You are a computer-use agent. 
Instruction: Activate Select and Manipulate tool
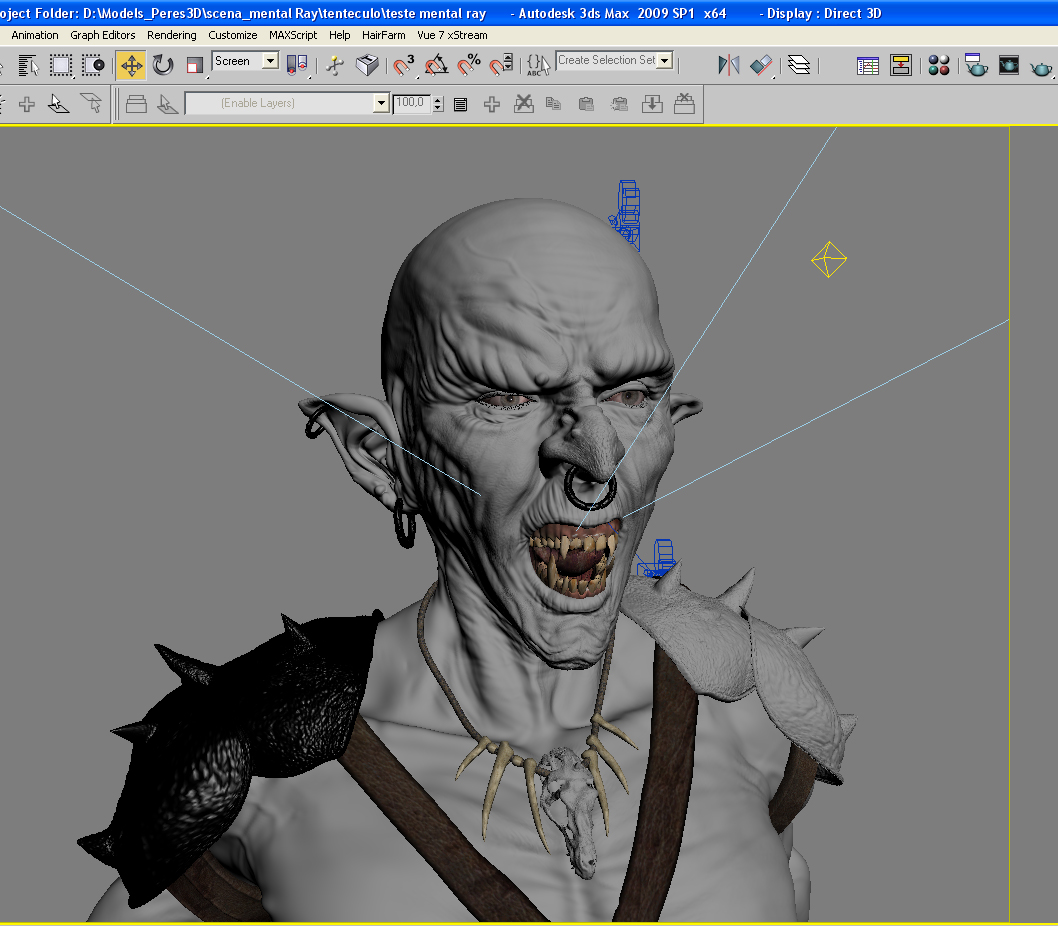[335, 65]
